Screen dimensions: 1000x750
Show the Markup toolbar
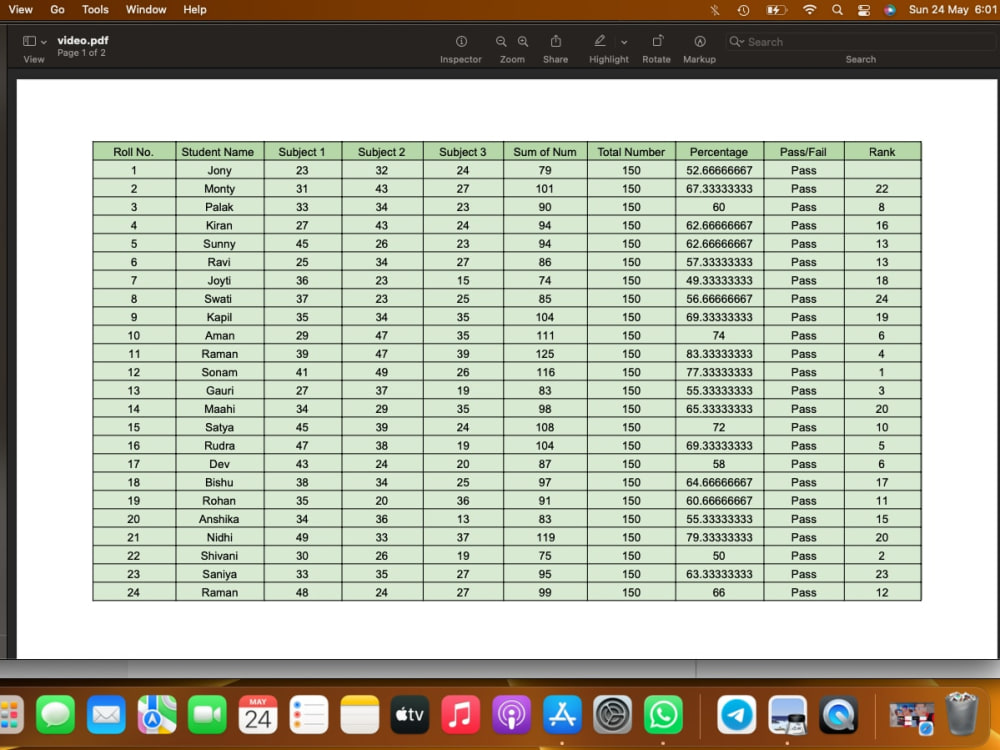700,41
